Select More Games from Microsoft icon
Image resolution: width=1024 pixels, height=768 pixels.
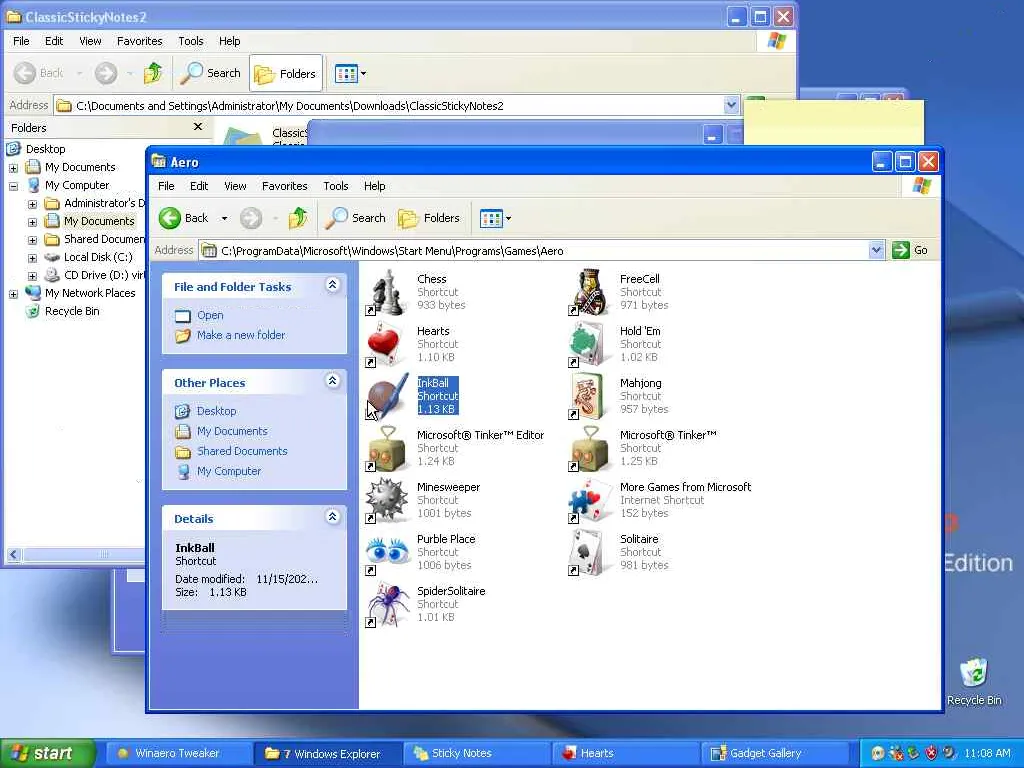[590, 501]
